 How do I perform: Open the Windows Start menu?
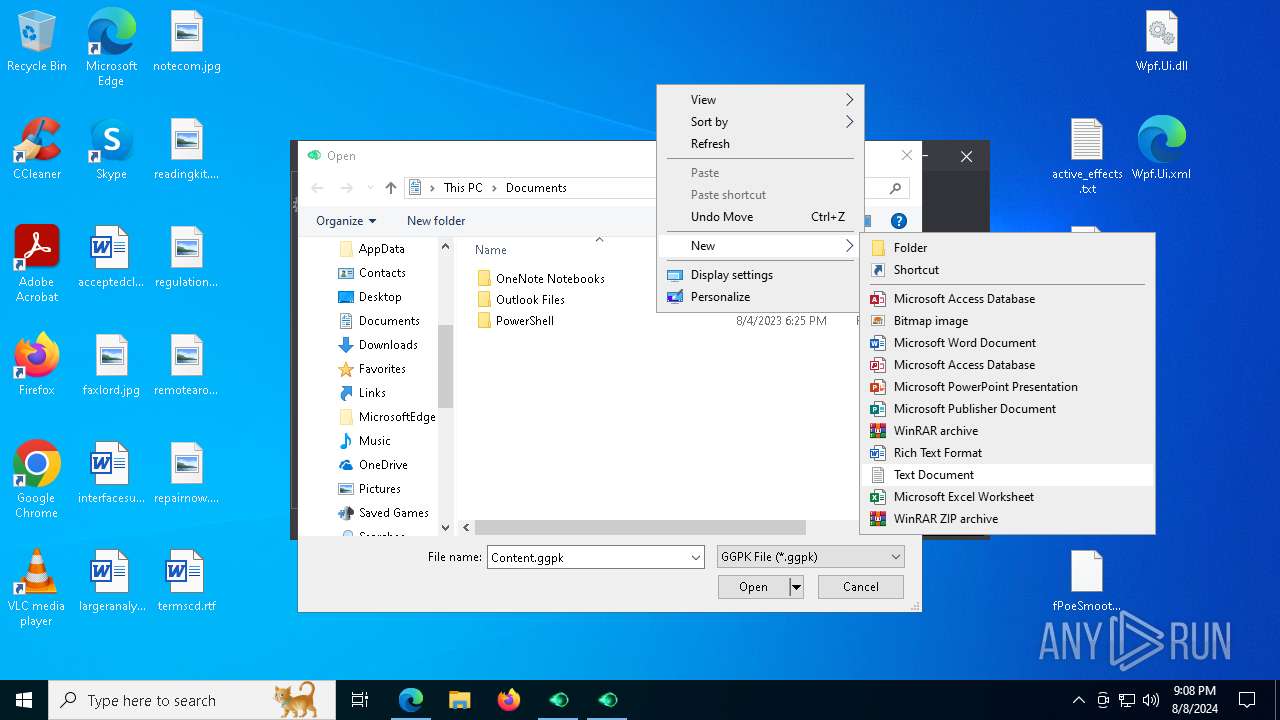24,700
